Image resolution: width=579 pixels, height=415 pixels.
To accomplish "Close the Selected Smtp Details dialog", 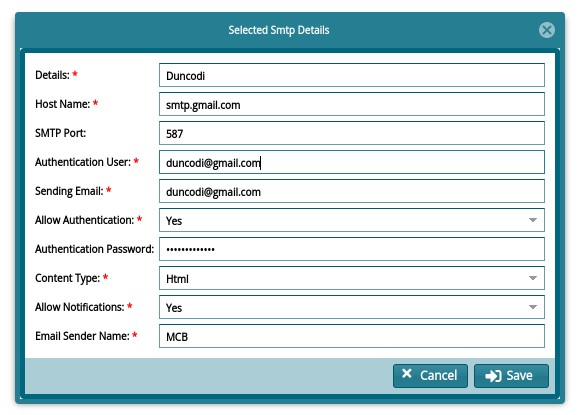I will (547, 30).
